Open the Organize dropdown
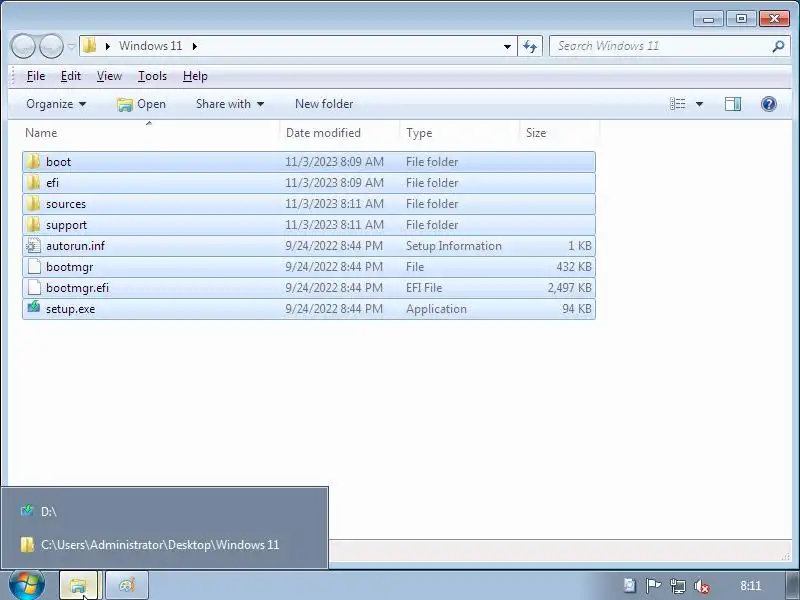This screenshot has height=600, width=800. 56,104
